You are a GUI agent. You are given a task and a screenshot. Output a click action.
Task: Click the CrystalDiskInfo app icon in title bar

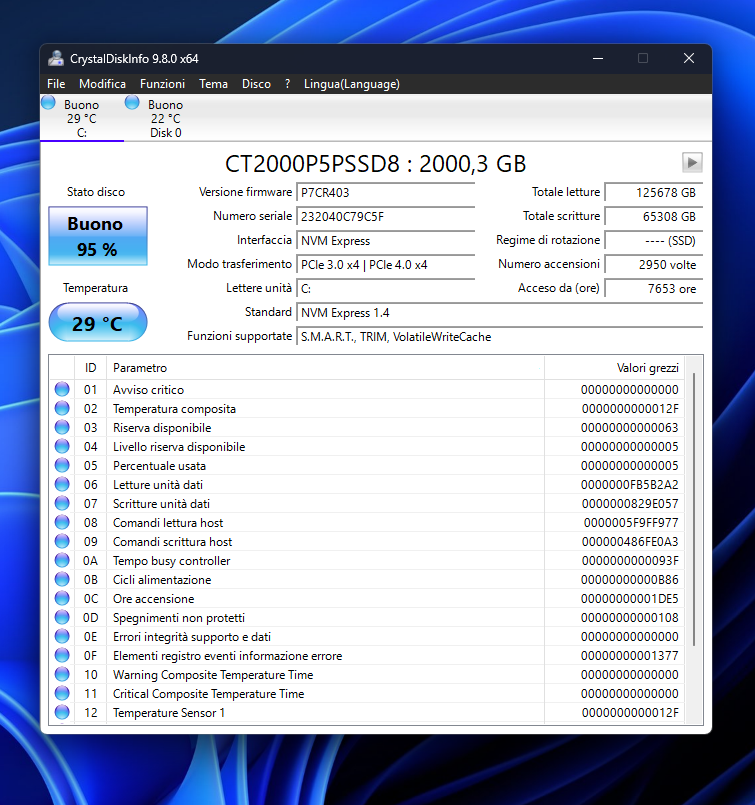pyautogui.click(x=55, y=59)
